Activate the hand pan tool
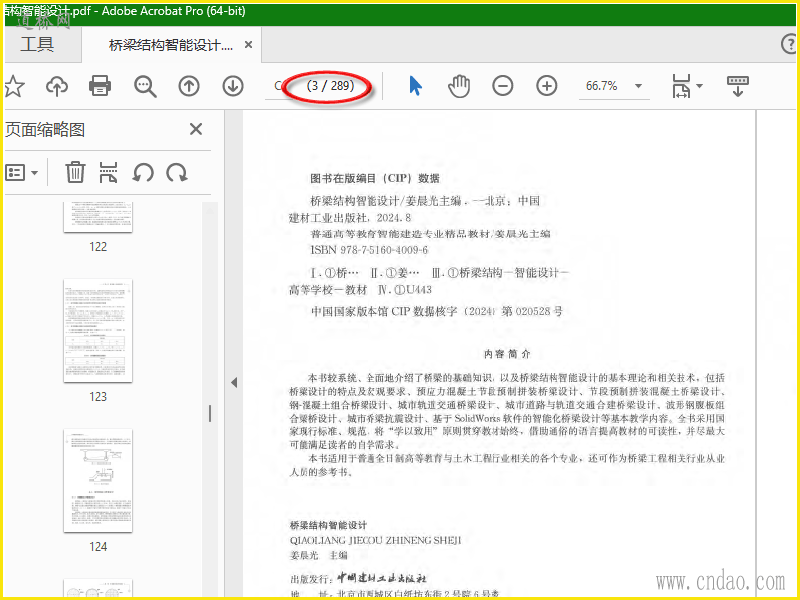800x600 pixels. point(459,86)
